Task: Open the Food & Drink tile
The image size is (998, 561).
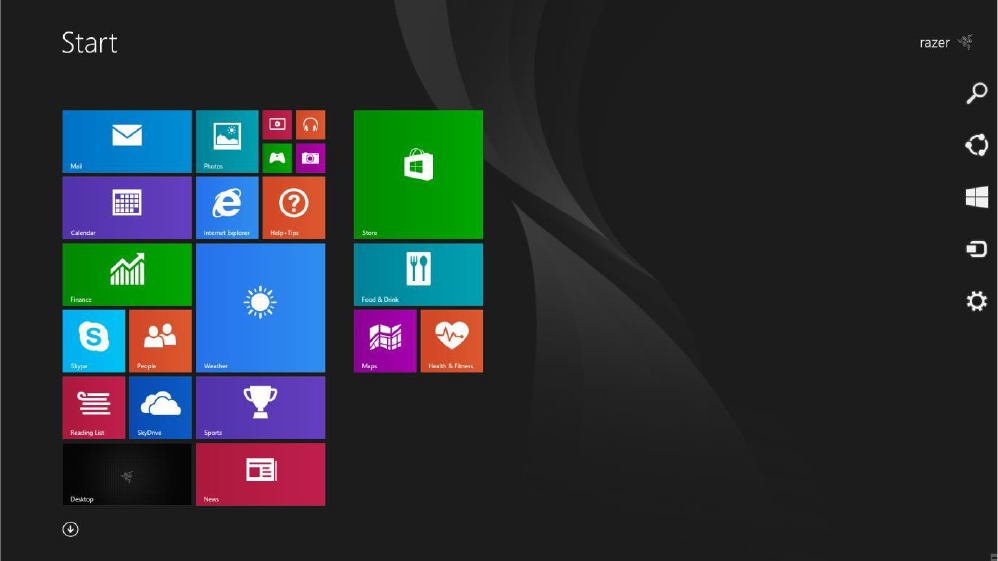Action: pyautogui.click(x=418, y=274)
